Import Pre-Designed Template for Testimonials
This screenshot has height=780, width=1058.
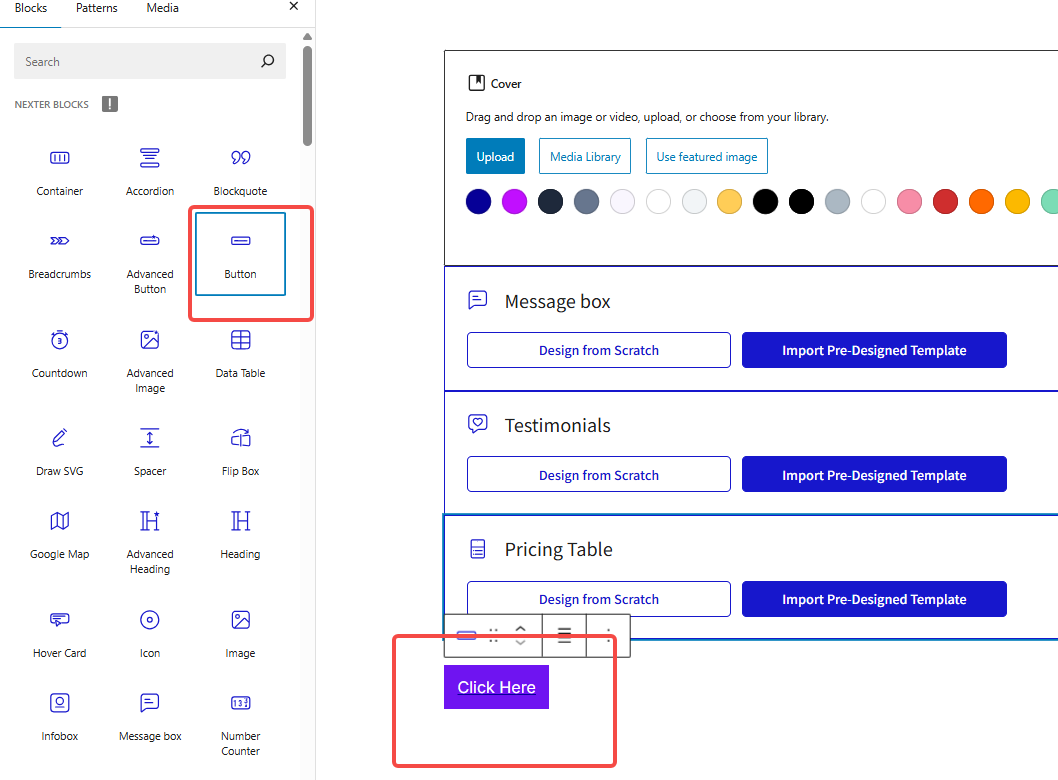(x=874, y=475)
